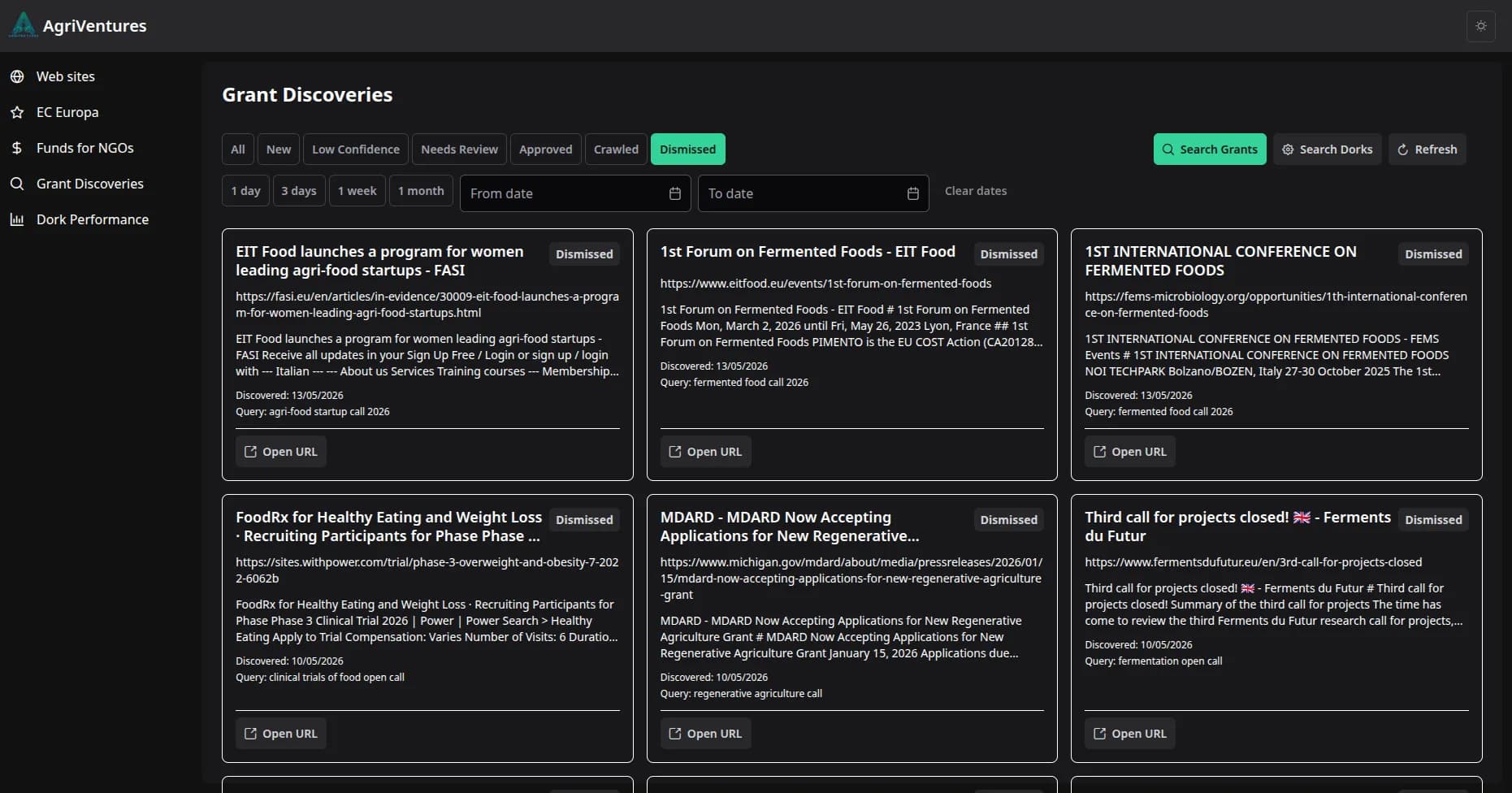
Task: Open URL for EIT Food women program card
Action: 281,452
